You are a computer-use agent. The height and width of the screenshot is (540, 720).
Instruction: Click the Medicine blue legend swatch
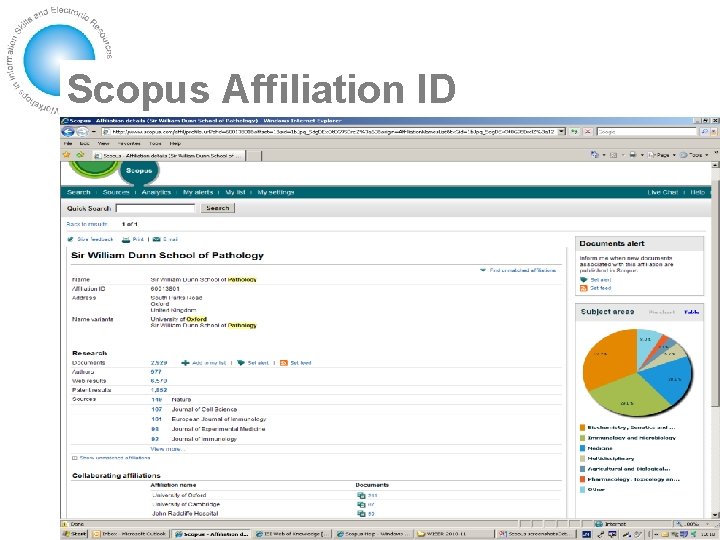tap(583, 448)
